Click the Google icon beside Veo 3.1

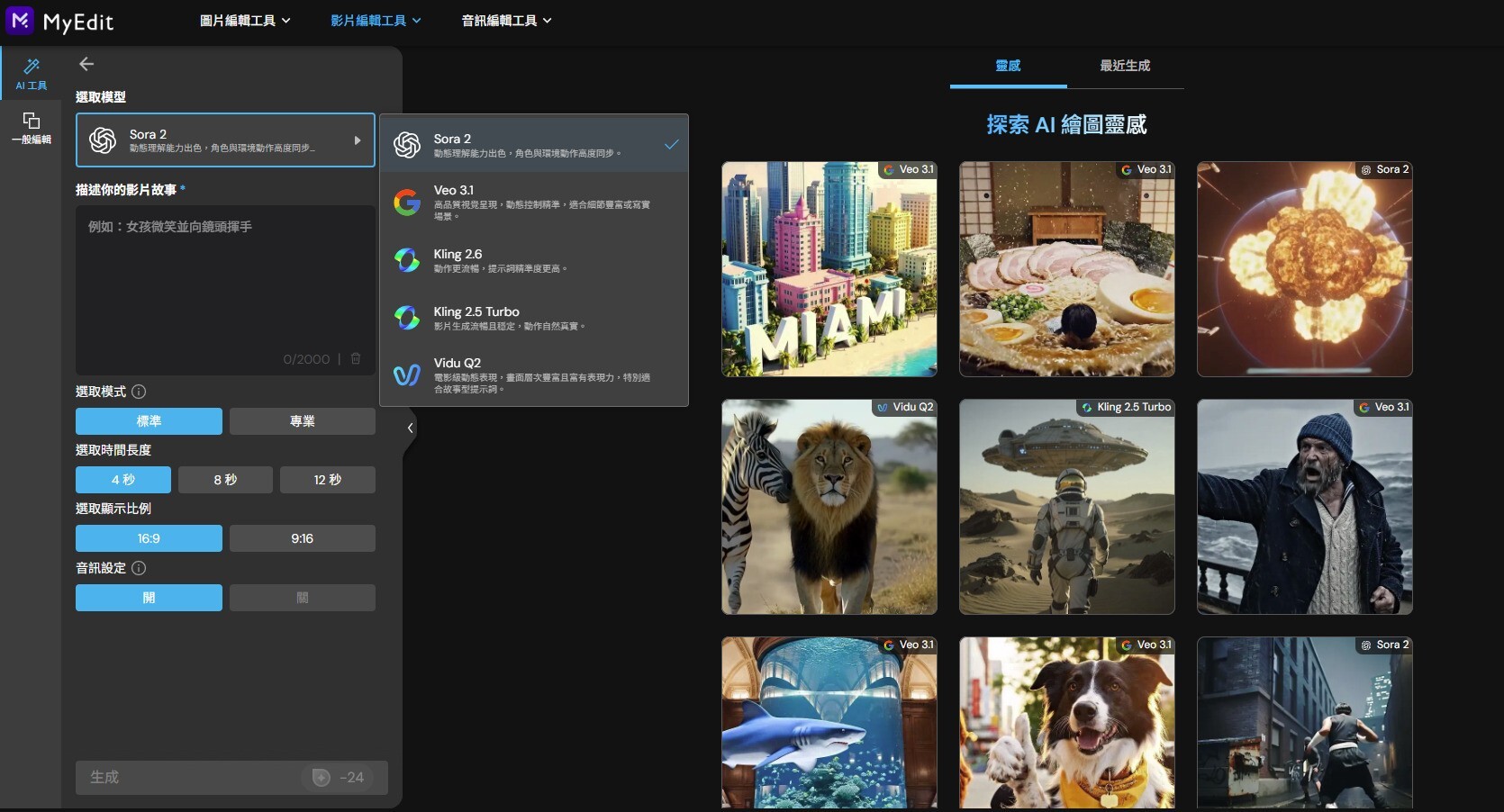click(x=407, y=203)
